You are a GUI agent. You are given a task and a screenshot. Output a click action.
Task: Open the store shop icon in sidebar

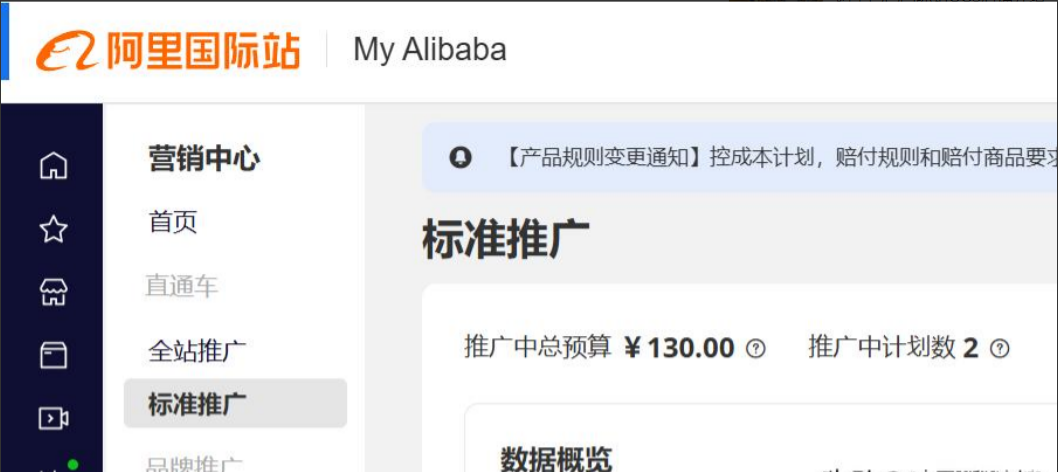[x=53, y=293]
